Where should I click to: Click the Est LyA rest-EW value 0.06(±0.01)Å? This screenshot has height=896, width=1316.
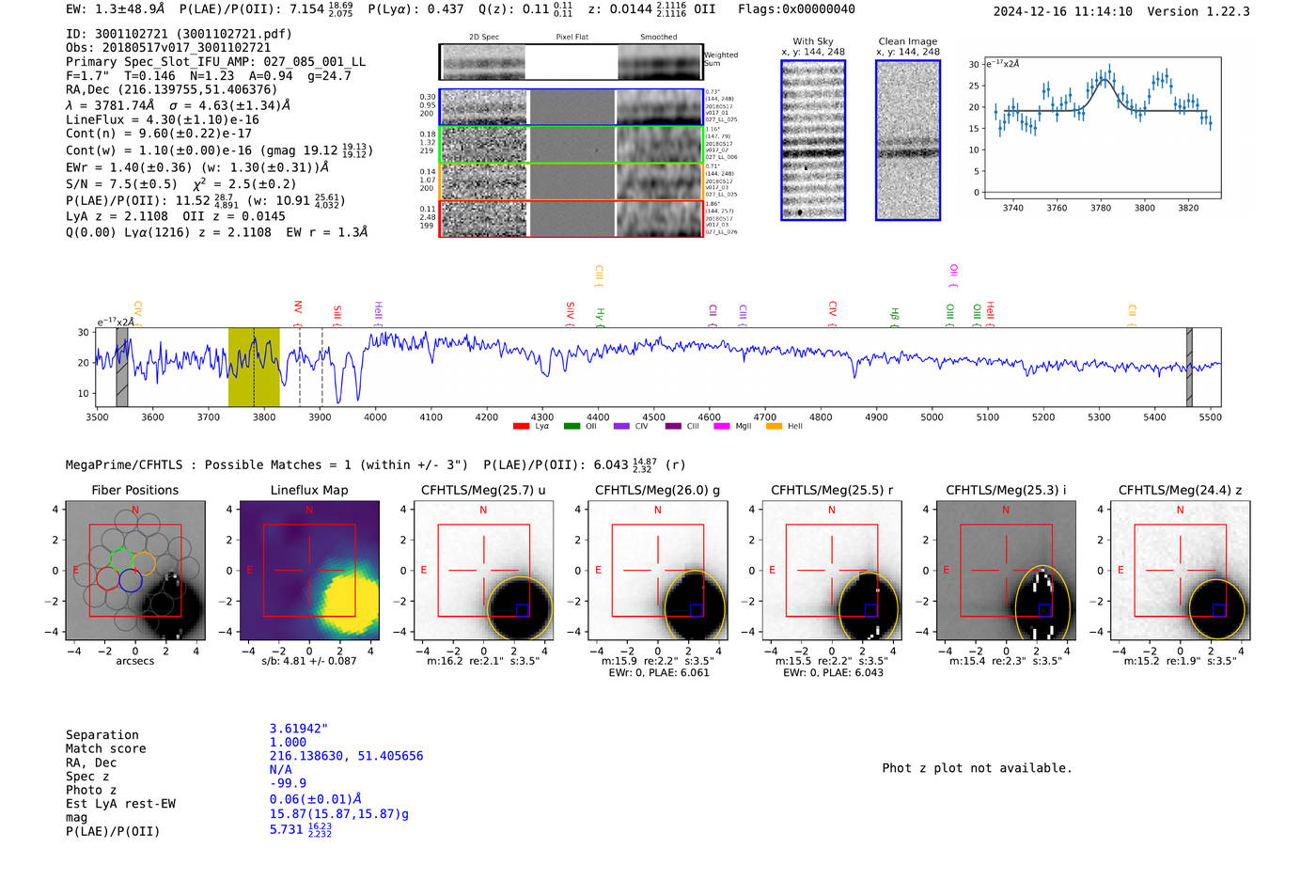point(315,798)
